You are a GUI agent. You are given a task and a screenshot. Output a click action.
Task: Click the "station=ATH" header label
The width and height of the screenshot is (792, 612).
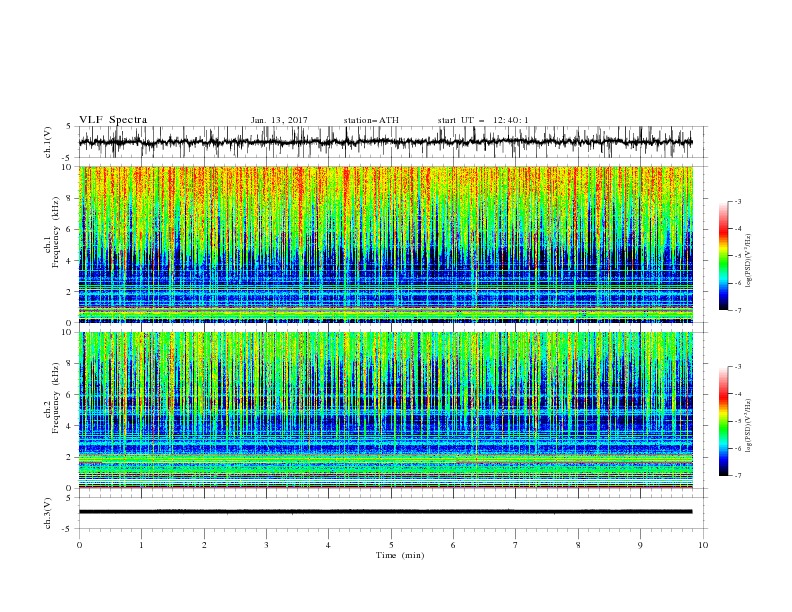click(371, 120)
